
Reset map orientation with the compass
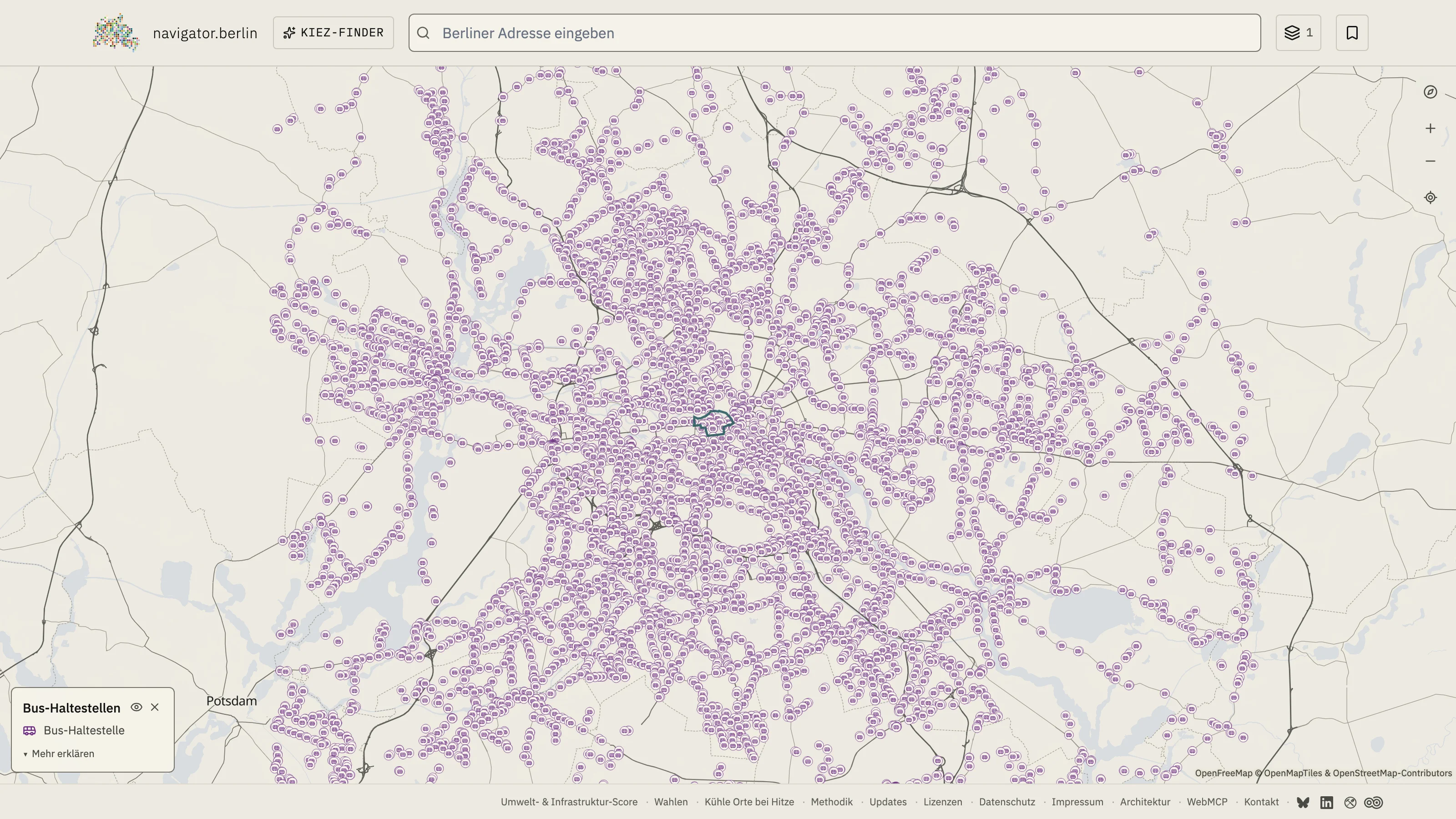coord(1430,92)
